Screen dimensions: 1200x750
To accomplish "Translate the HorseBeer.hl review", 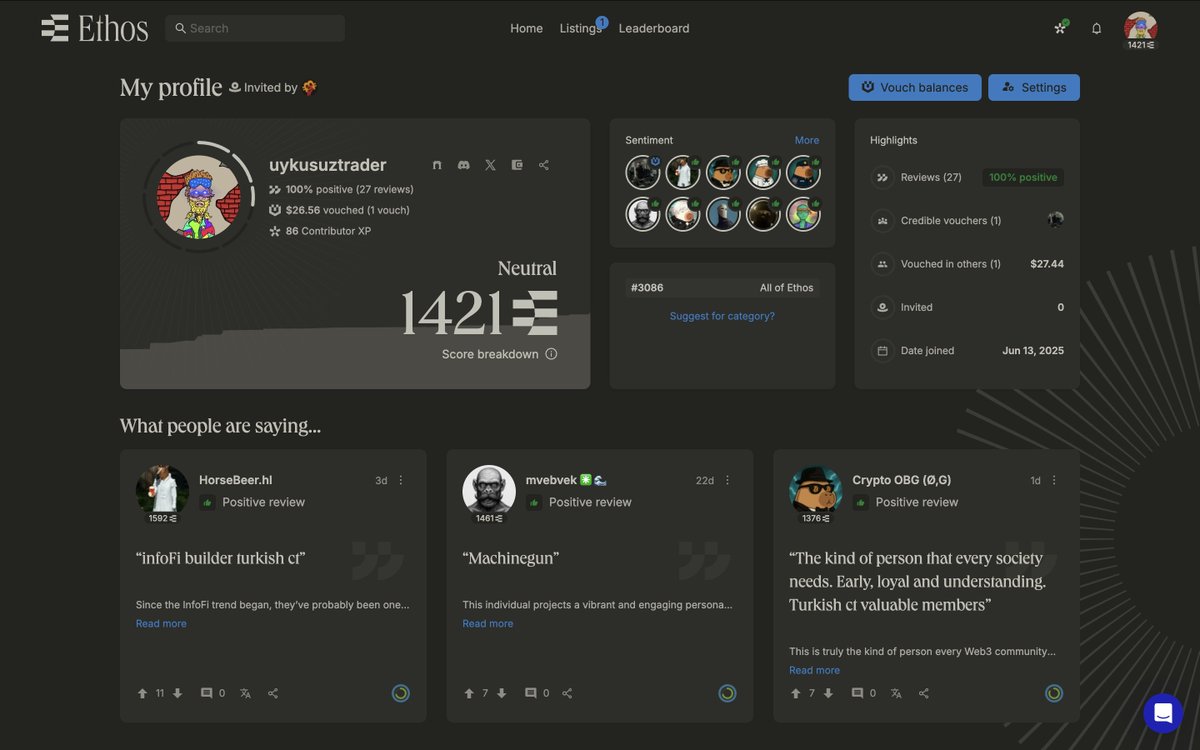I will click(245, 693).
